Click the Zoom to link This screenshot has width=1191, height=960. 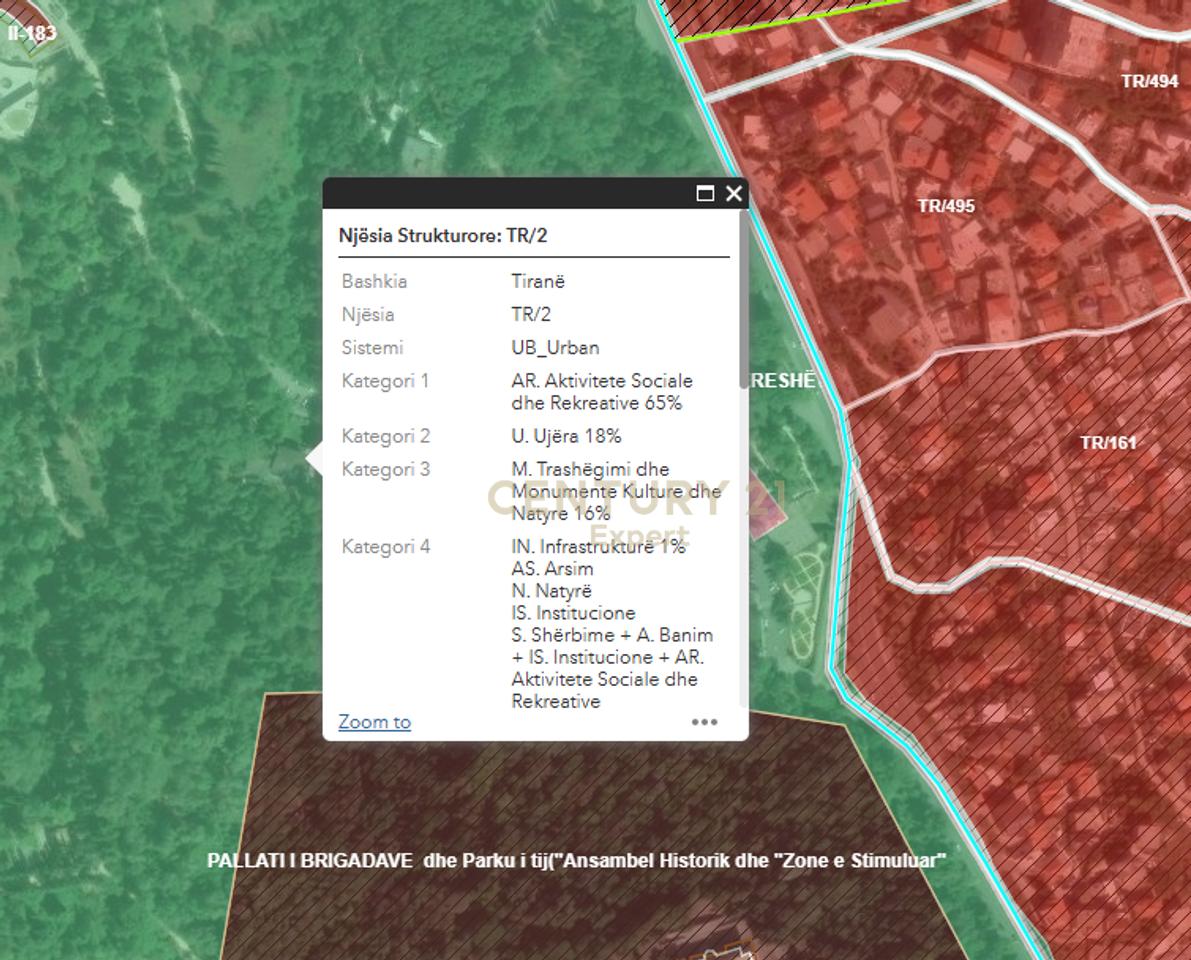(x=374, y=722)
